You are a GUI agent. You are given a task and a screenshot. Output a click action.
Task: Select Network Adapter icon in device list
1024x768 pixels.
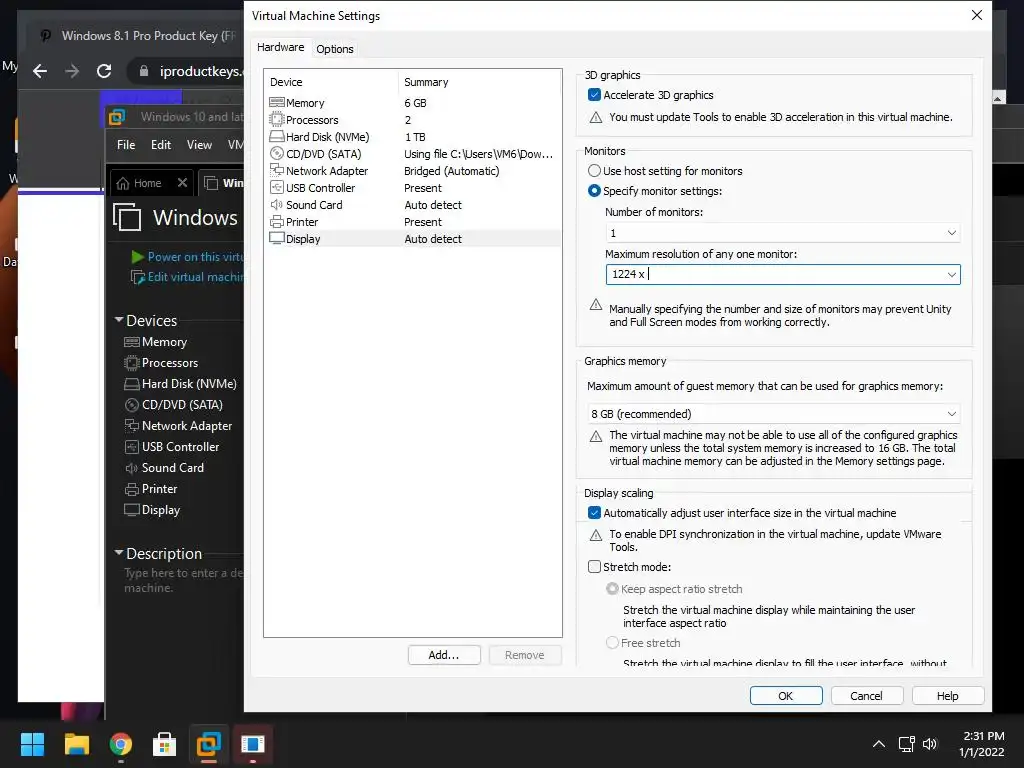pyautogui.click(x=277, y=170)
